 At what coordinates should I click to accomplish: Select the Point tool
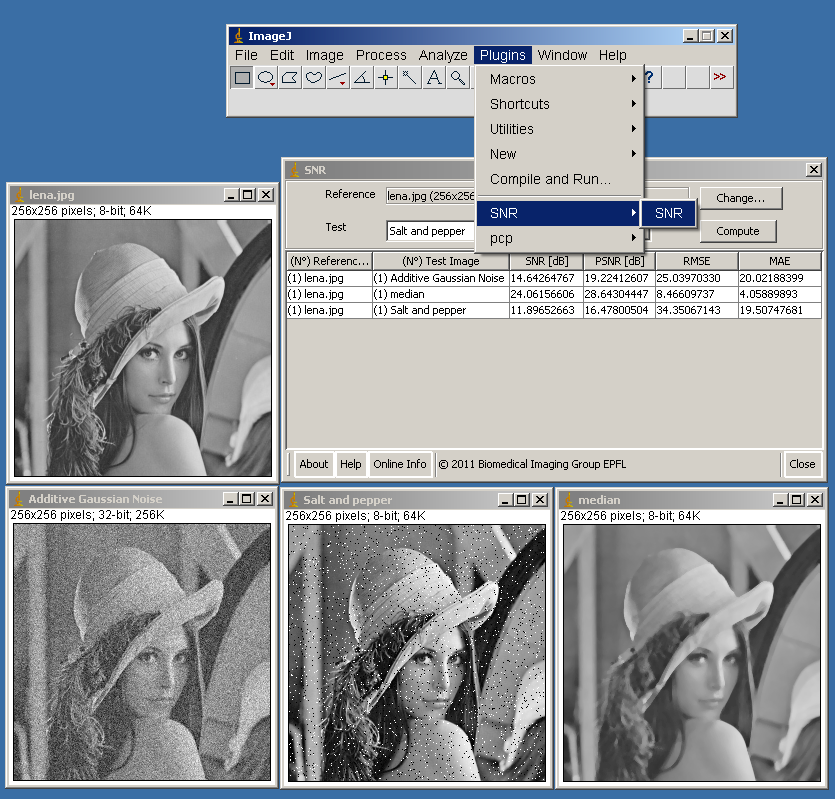pyautogui.click(x=386, y=78)
